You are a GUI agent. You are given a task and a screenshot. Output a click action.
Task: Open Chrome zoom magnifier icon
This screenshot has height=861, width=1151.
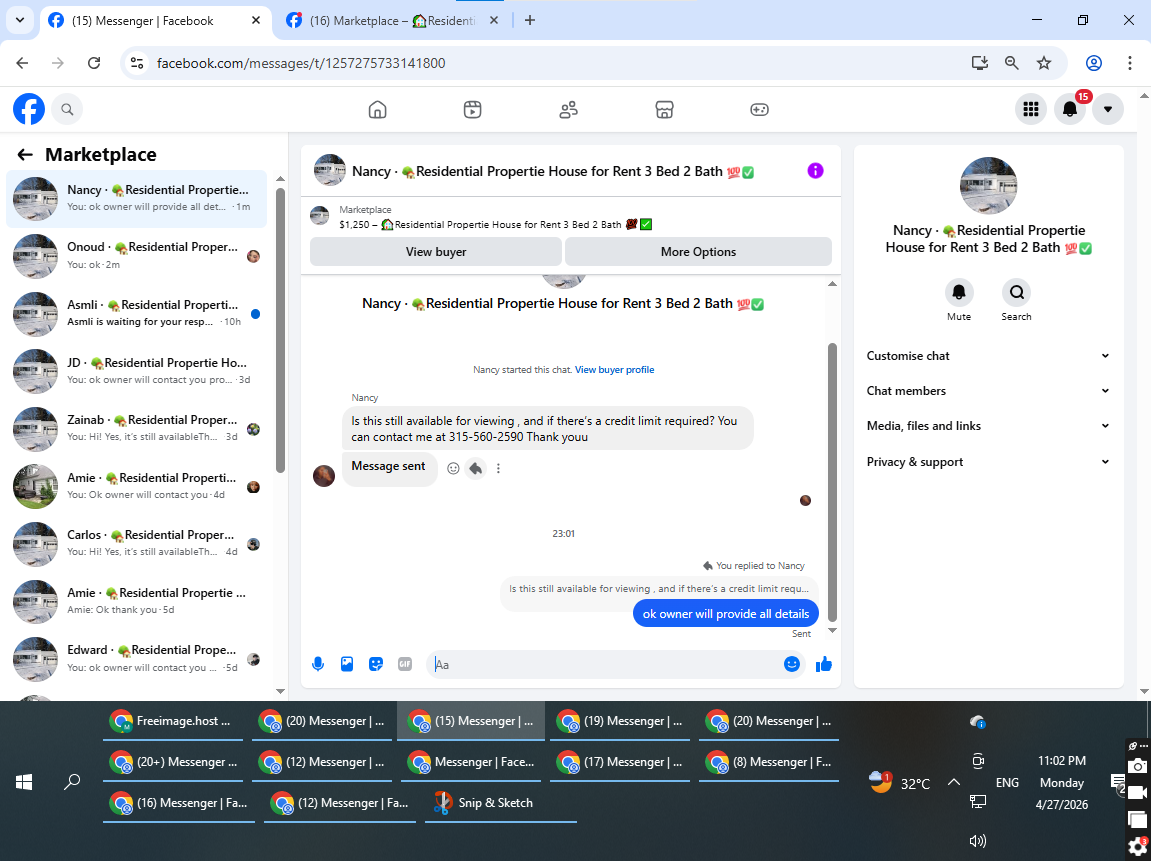tap(1012, 63)
